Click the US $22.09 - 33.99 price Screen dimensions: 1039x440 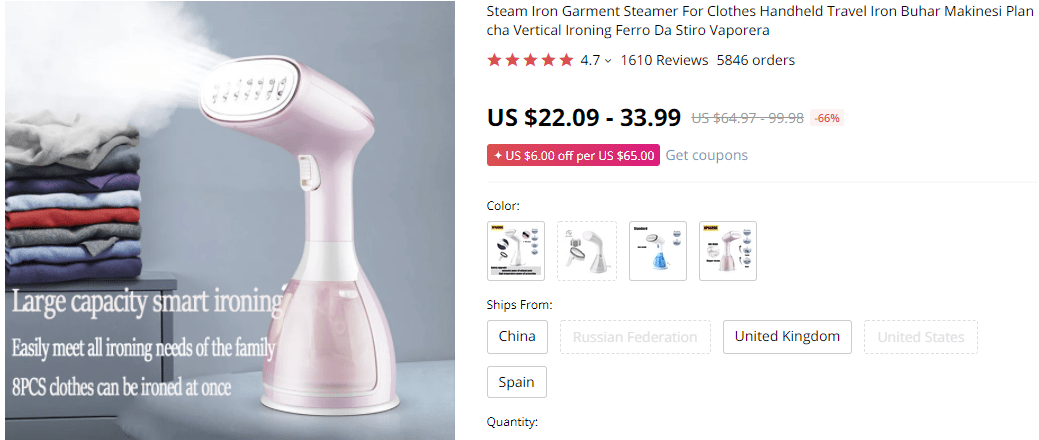584,117
